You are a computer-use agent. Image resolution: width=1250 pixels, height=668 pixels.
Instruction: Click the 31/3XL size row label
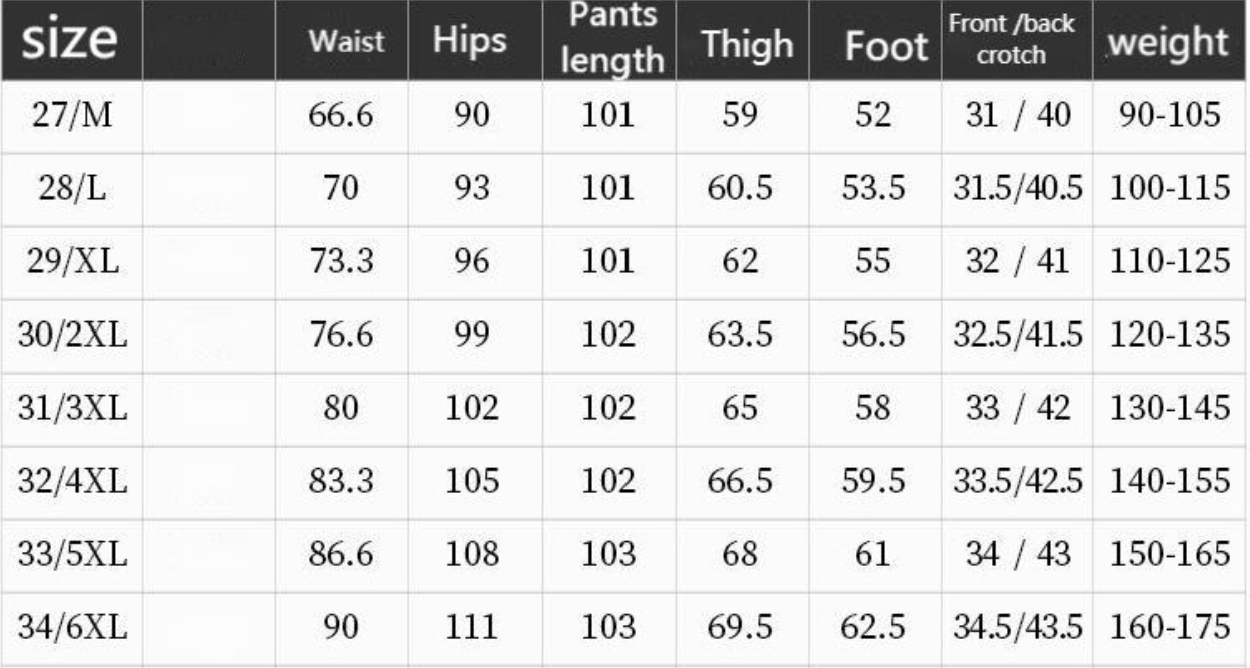click(x=72, y=408)
